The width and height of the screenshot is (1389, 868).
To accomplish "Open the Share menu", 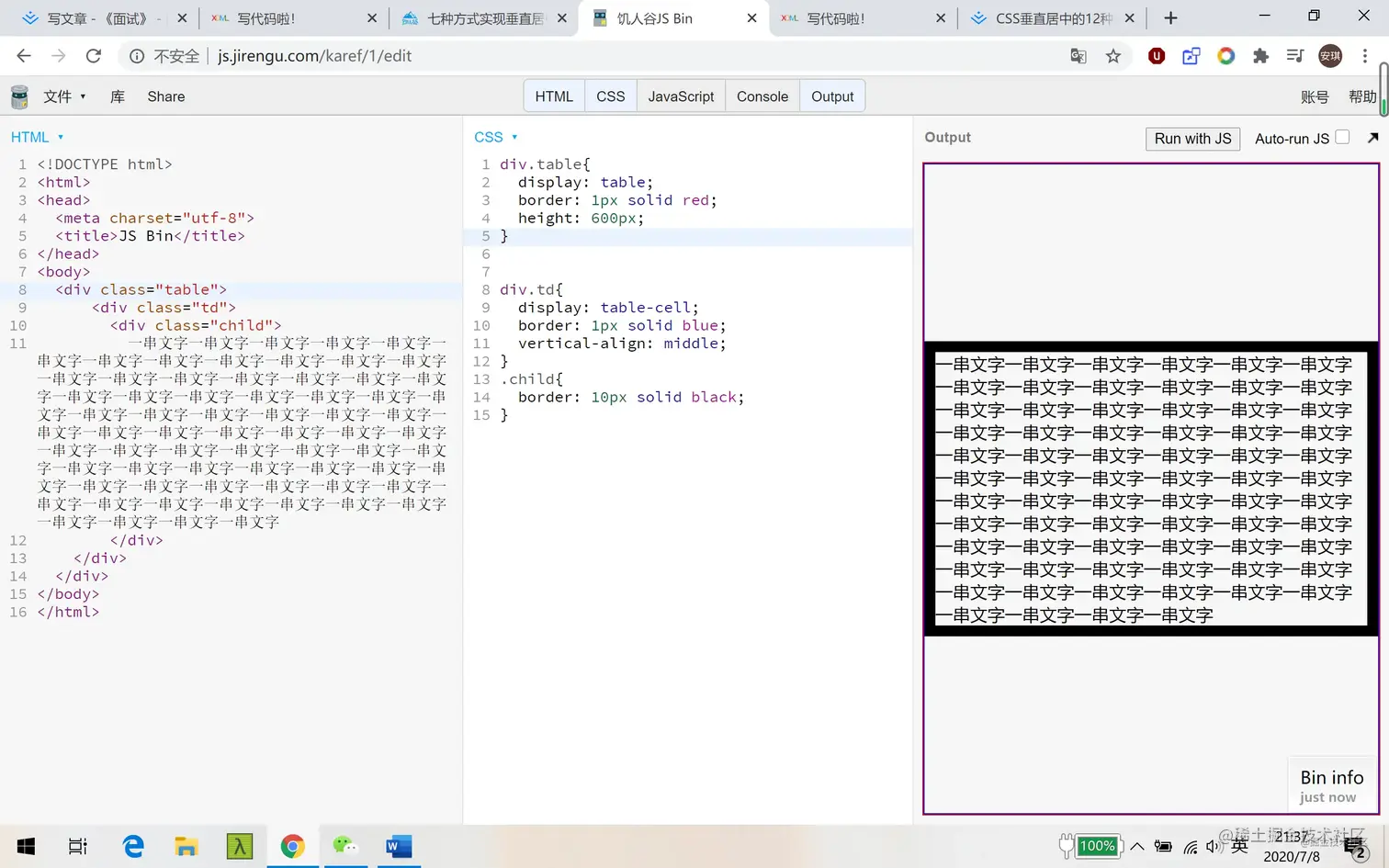I will 166,96.
